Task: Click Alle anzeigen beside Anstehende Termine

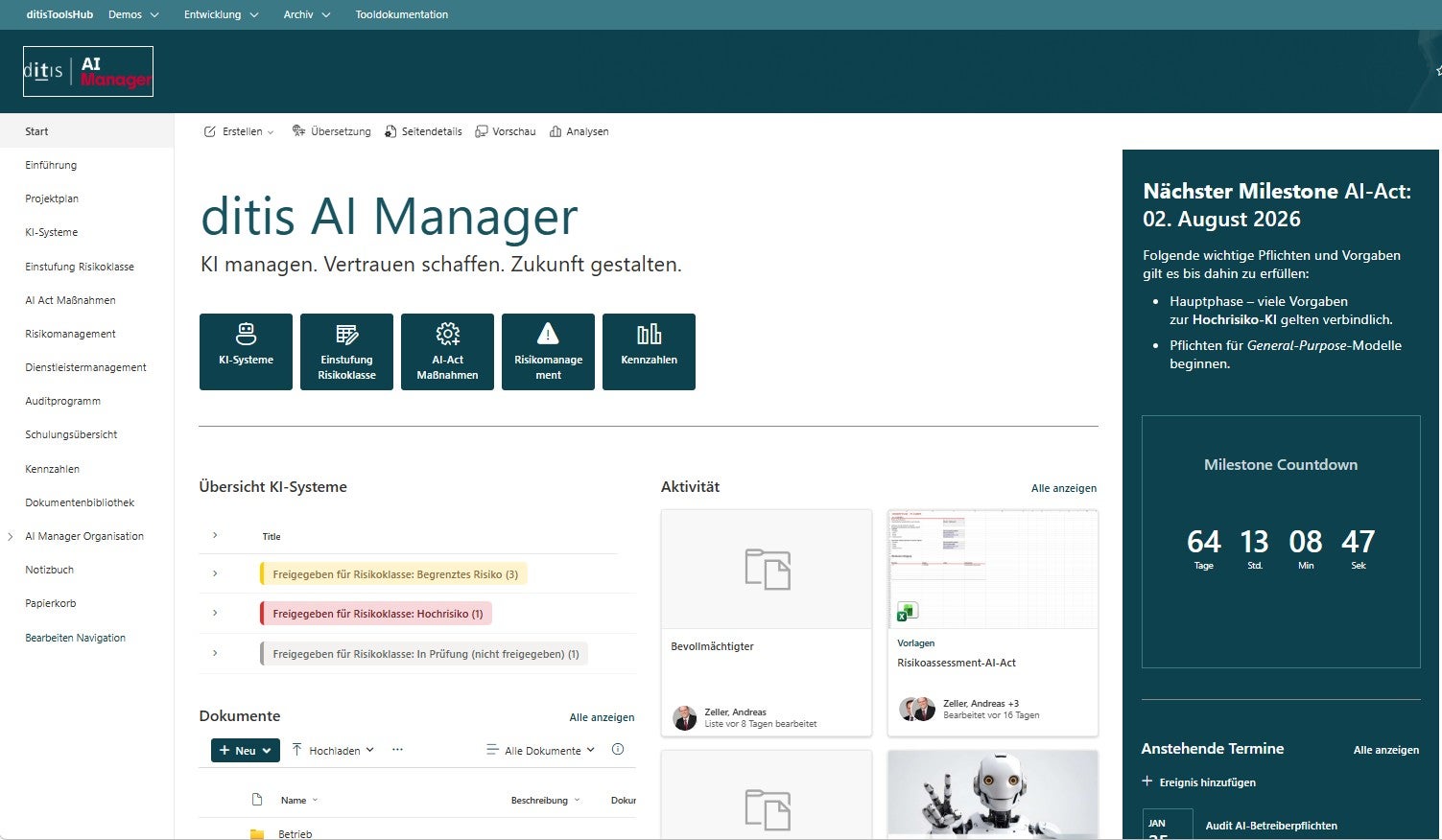Action: coord(1386,750)
